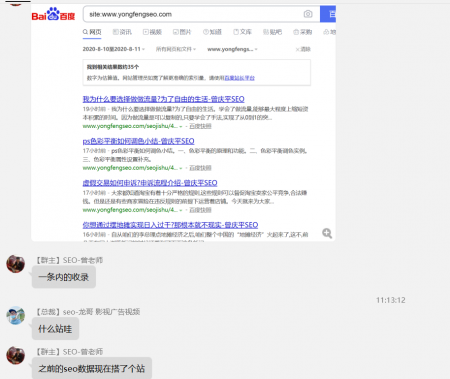Click the 找到相关结果数约35个 result count text

[113, 67]
